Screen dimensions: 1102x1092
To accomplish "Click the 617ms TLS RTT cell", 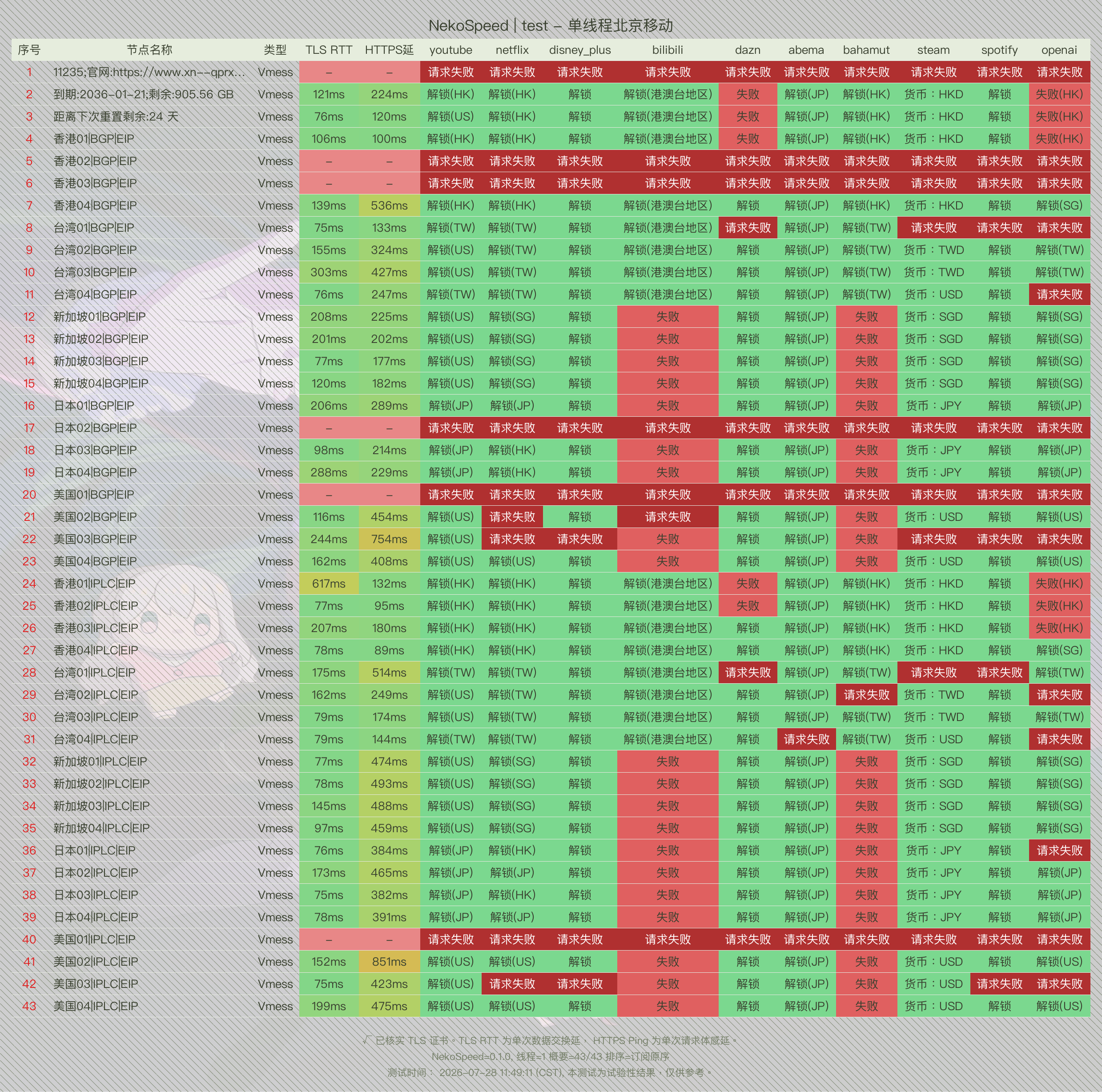I will click(x=329, y=584).
